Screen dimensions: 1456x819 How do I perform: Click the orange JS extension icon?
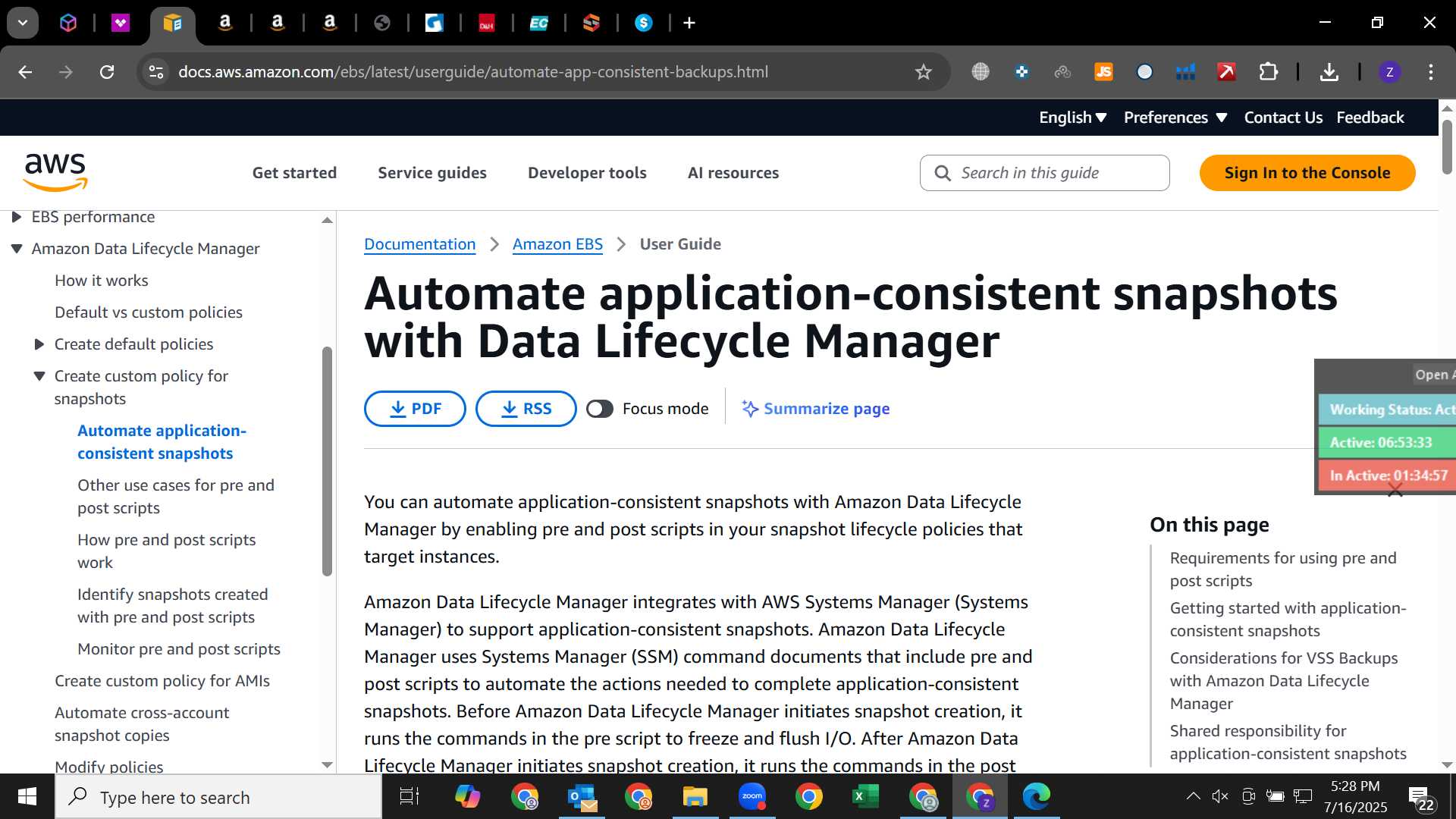pyautogui.click(x=1103, y=72)
